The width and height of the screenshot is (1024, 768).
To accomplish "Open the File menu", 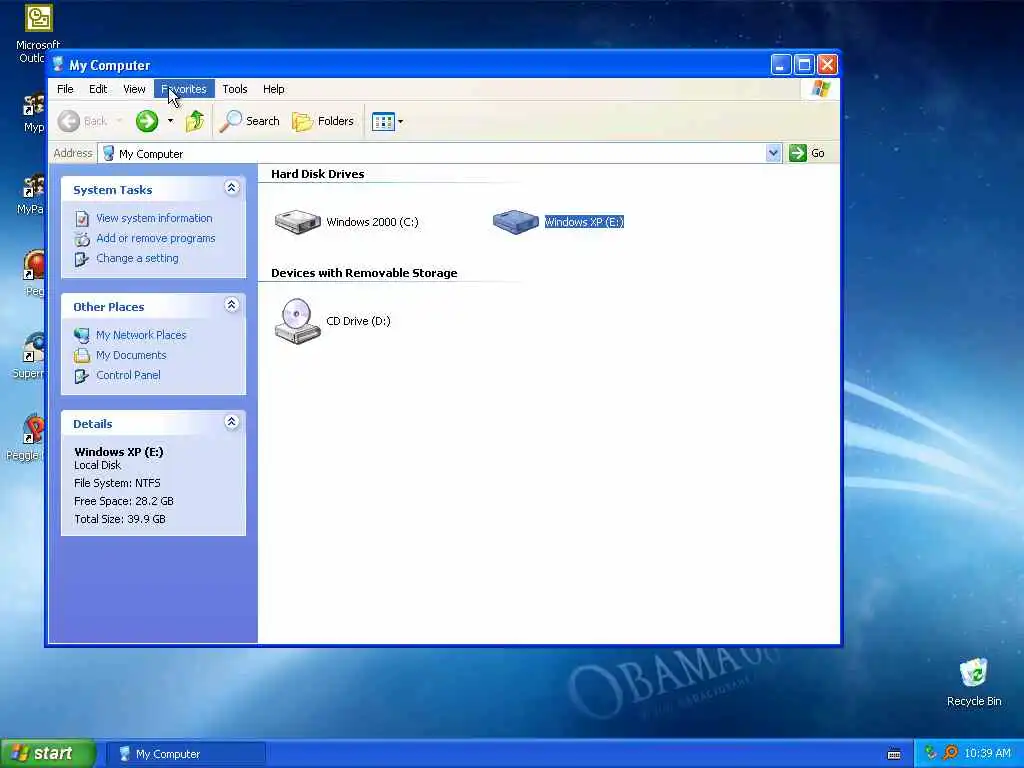I will [x=65, y=89].
